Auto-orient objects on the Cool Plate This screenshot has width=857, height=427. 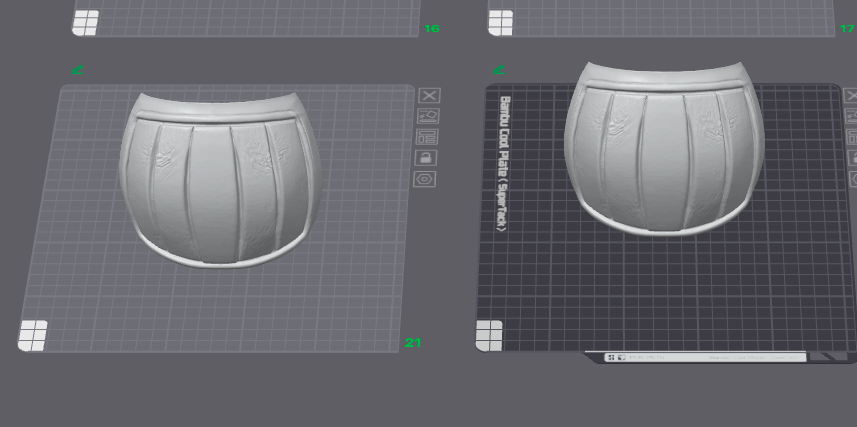point(852,116)
